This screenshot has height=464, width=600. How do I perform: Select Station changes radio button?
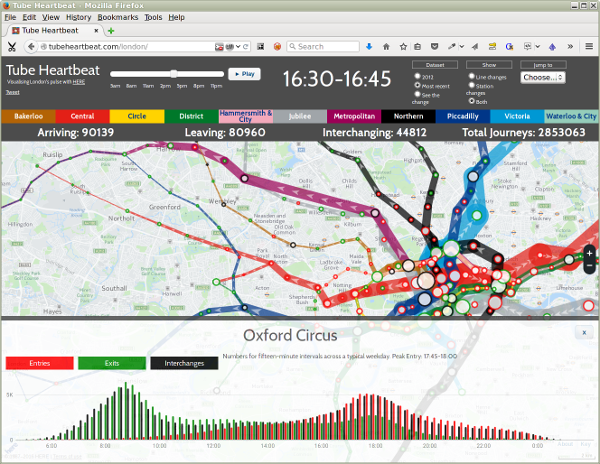tap(471, 85)
